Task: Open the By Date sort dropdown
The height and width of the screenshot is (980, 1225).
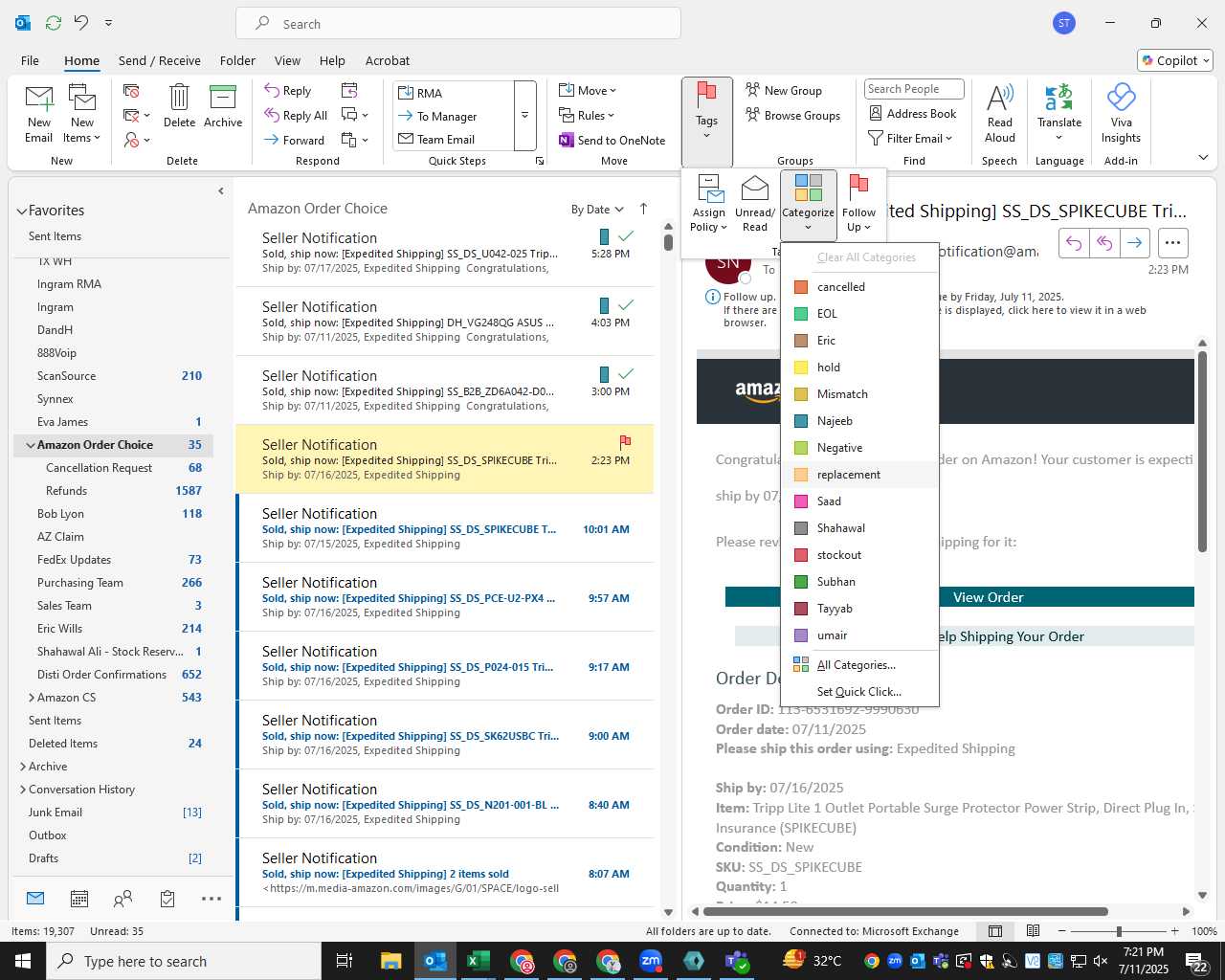Action: pos(597,210)
